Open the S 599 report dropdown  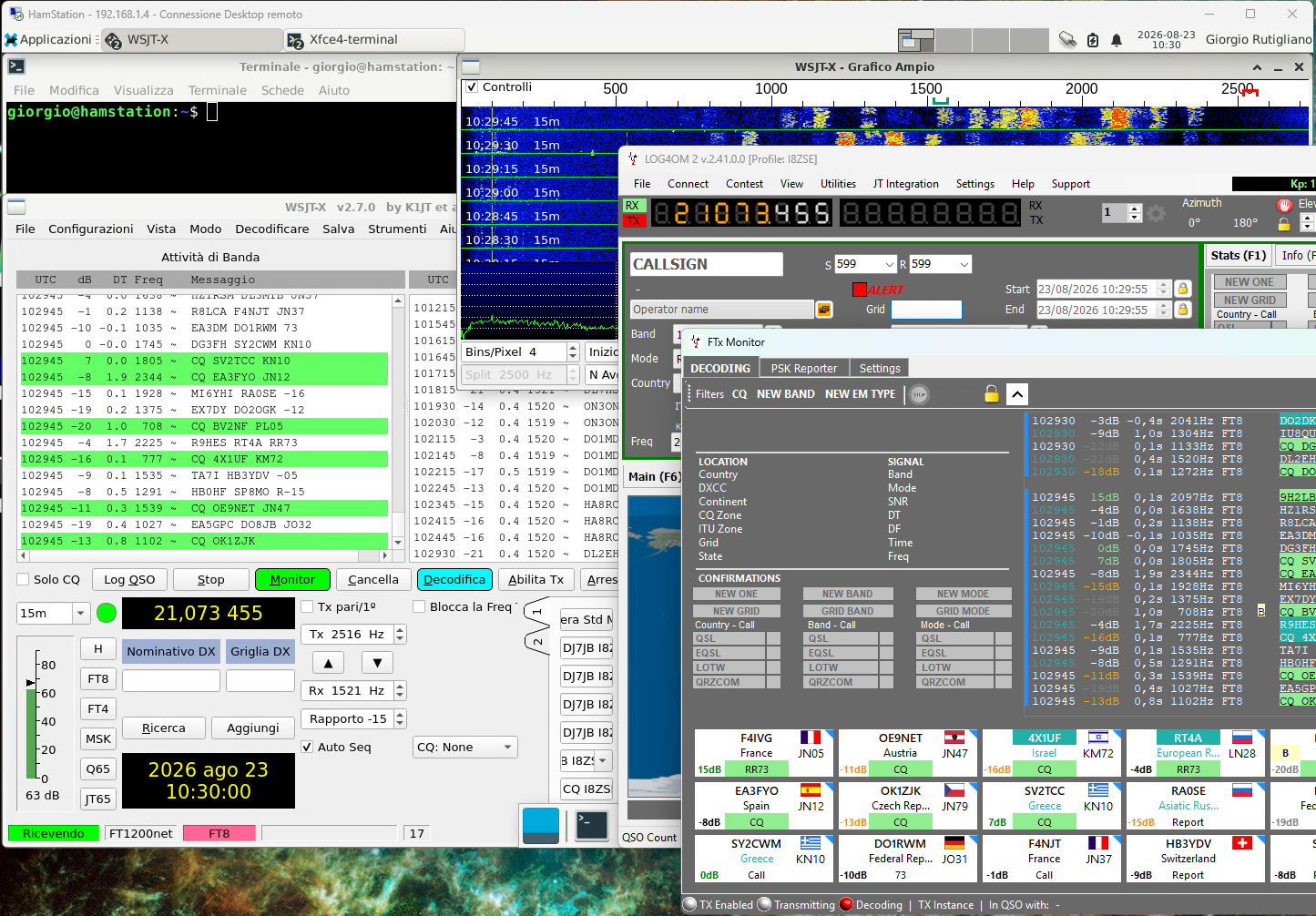[x=866, y=264]
